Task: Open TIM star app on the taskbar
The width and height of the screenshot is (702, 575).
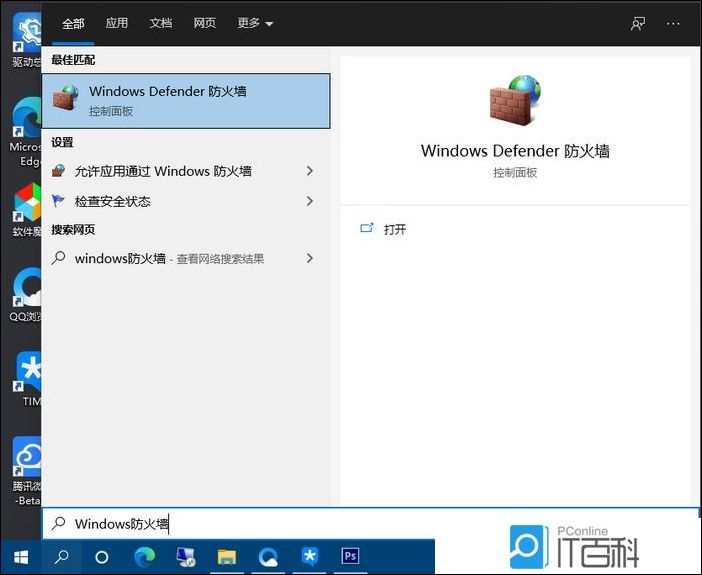Action: click(309, 557)
